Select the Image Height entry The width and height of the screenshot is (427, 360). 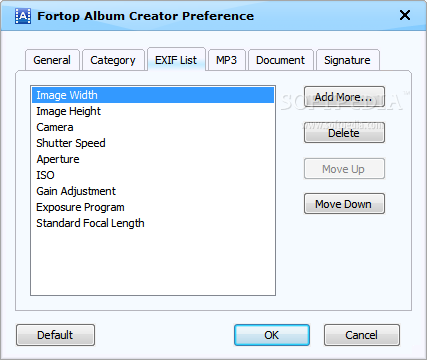[153, 111]
